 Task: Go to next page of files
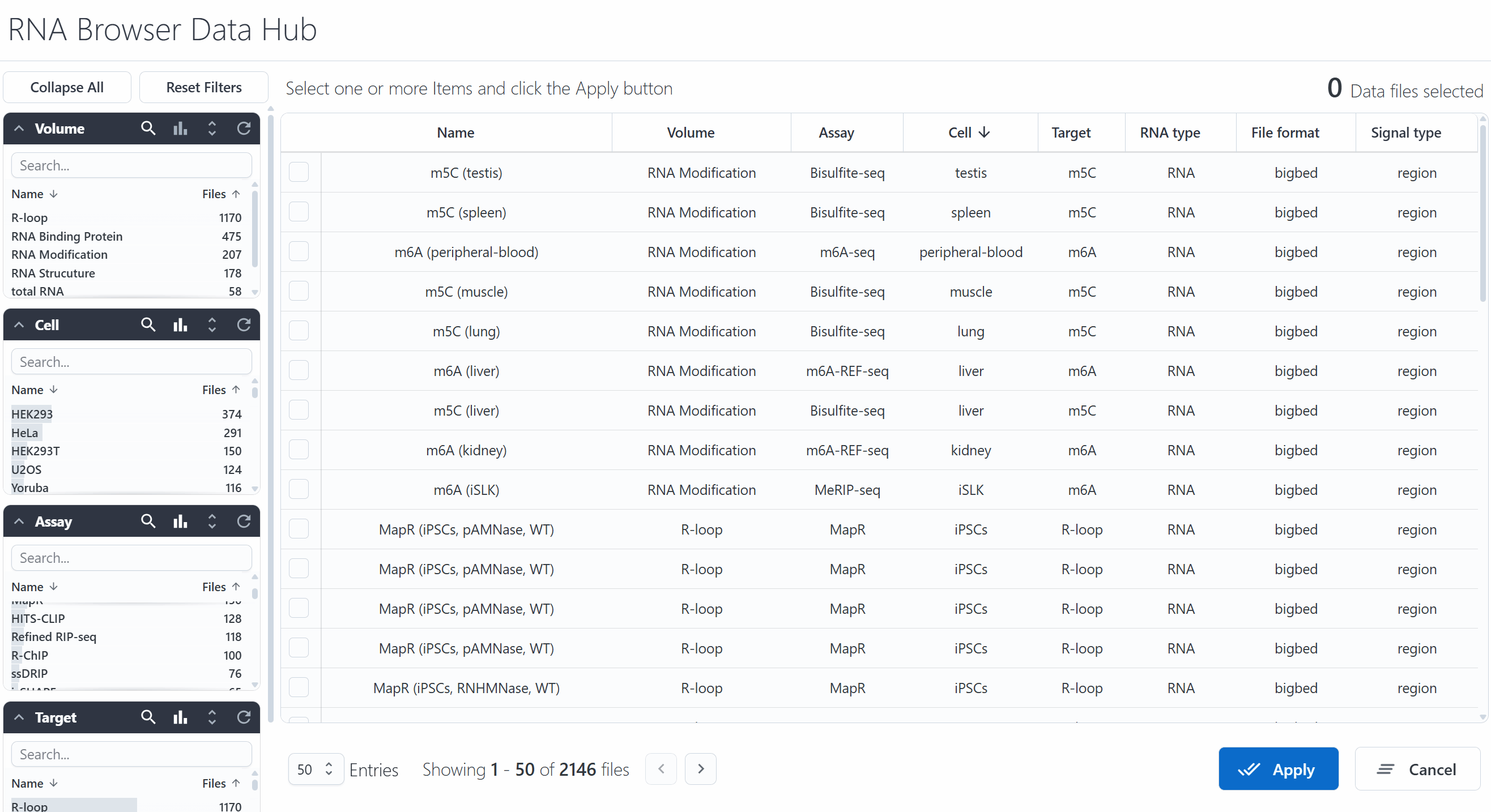(700, 768)
